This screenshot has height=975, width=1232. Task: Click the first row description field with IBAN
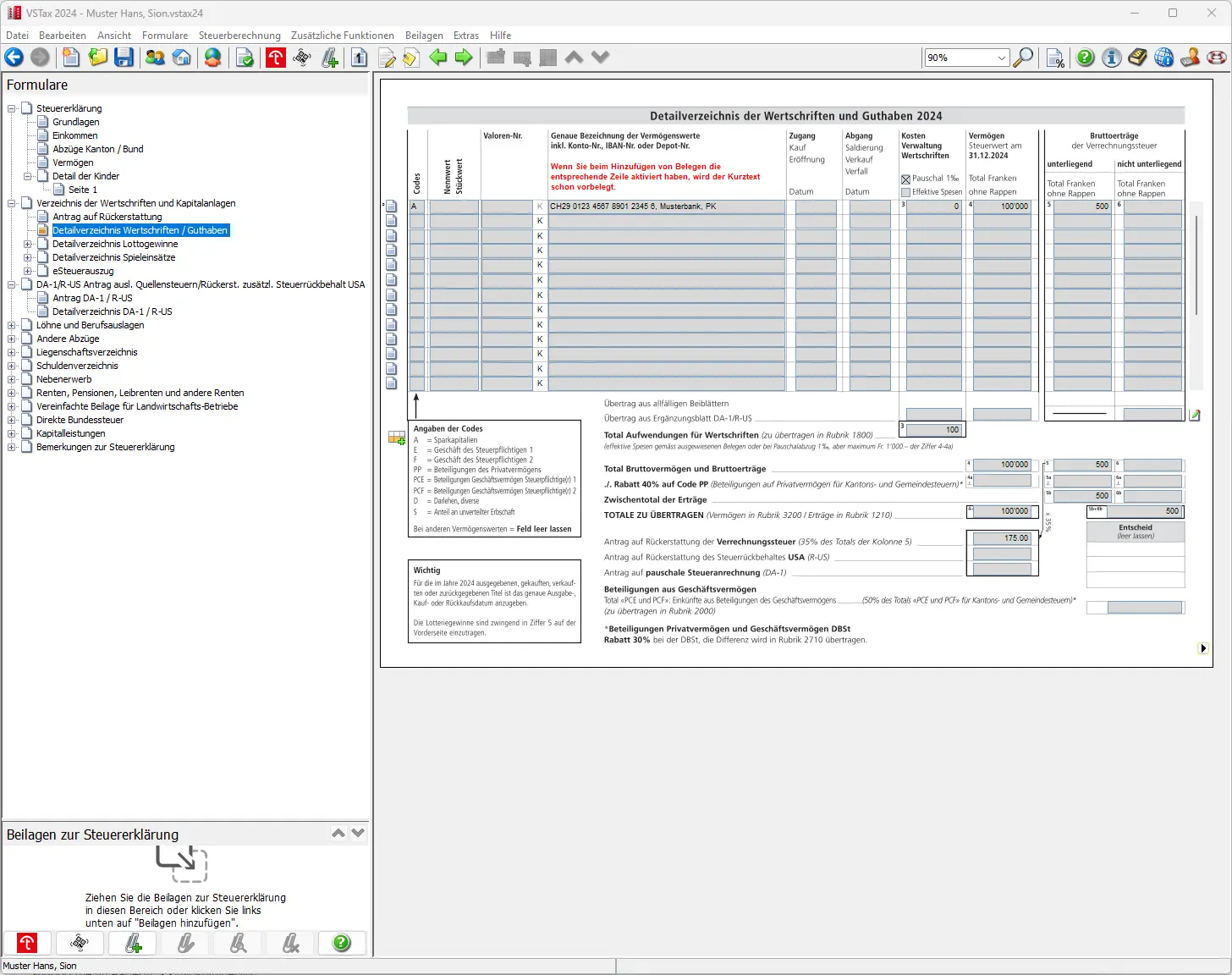pos(666,207)
